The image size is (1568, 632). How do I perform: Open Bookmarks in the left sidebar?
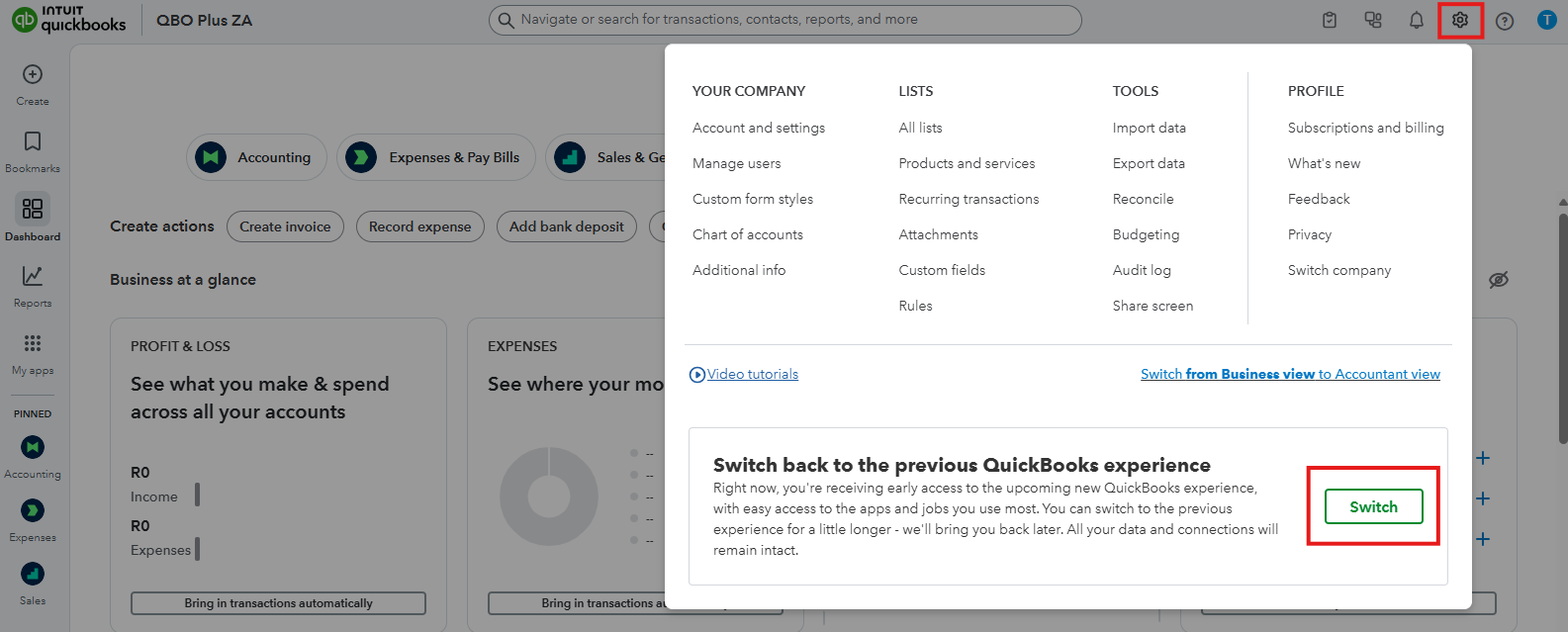coord(33,142)
